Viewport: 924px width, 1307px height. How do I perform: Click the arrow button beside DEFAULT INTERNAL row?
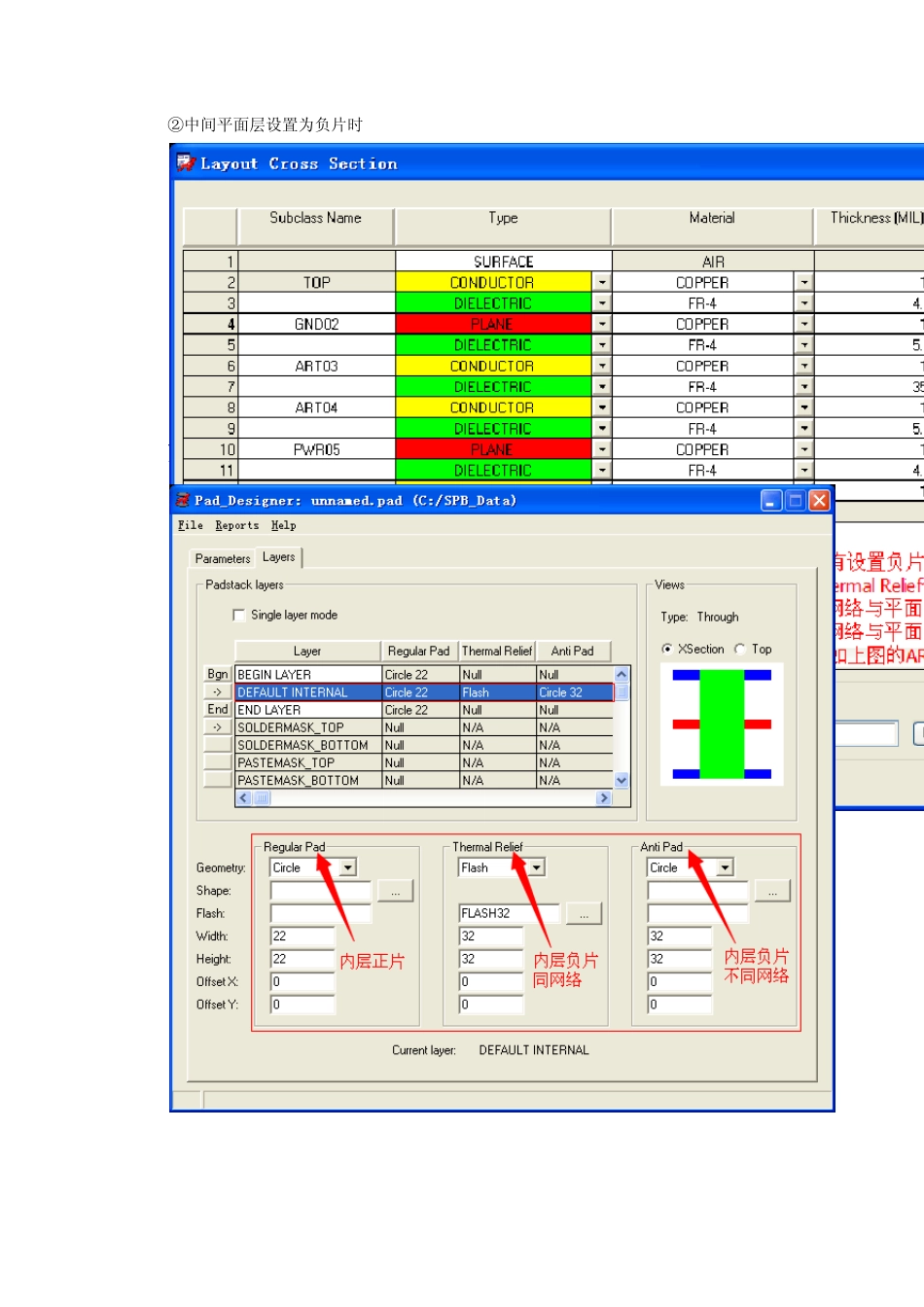(x=217, y=692)
